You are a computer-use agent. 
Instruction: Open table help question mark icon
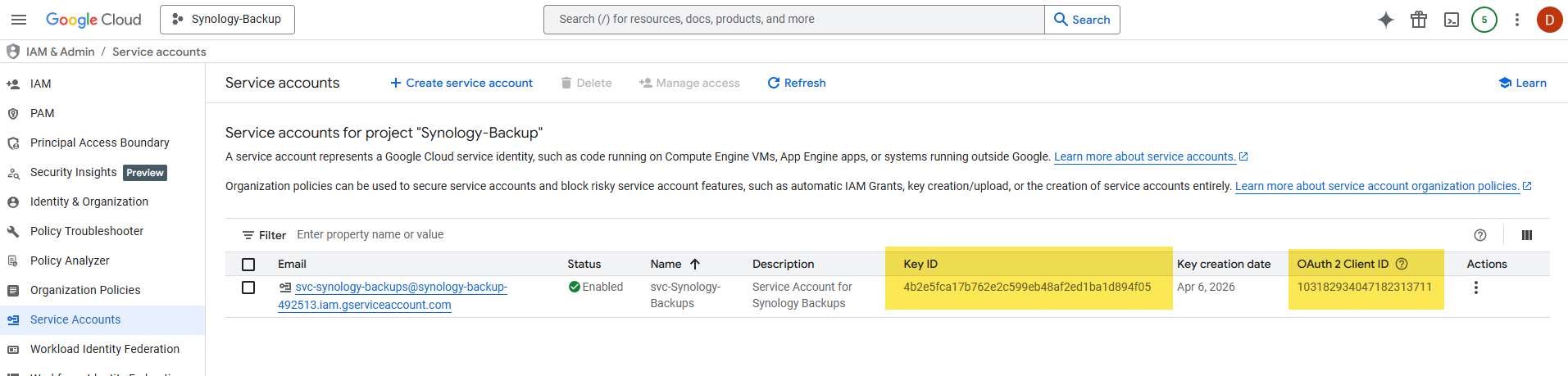click(x=1480, y=235)
